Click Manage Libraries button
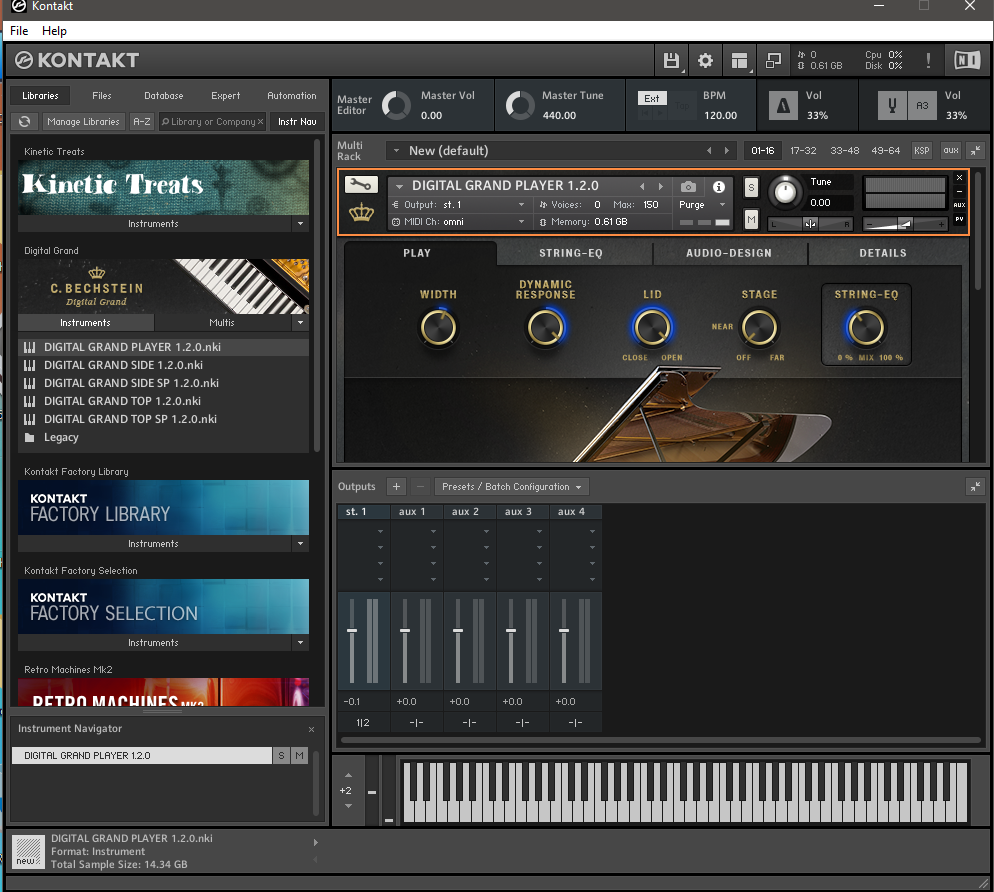Viewport: 994px width, 892px height. pyautogui.click(x=83, y=122)
